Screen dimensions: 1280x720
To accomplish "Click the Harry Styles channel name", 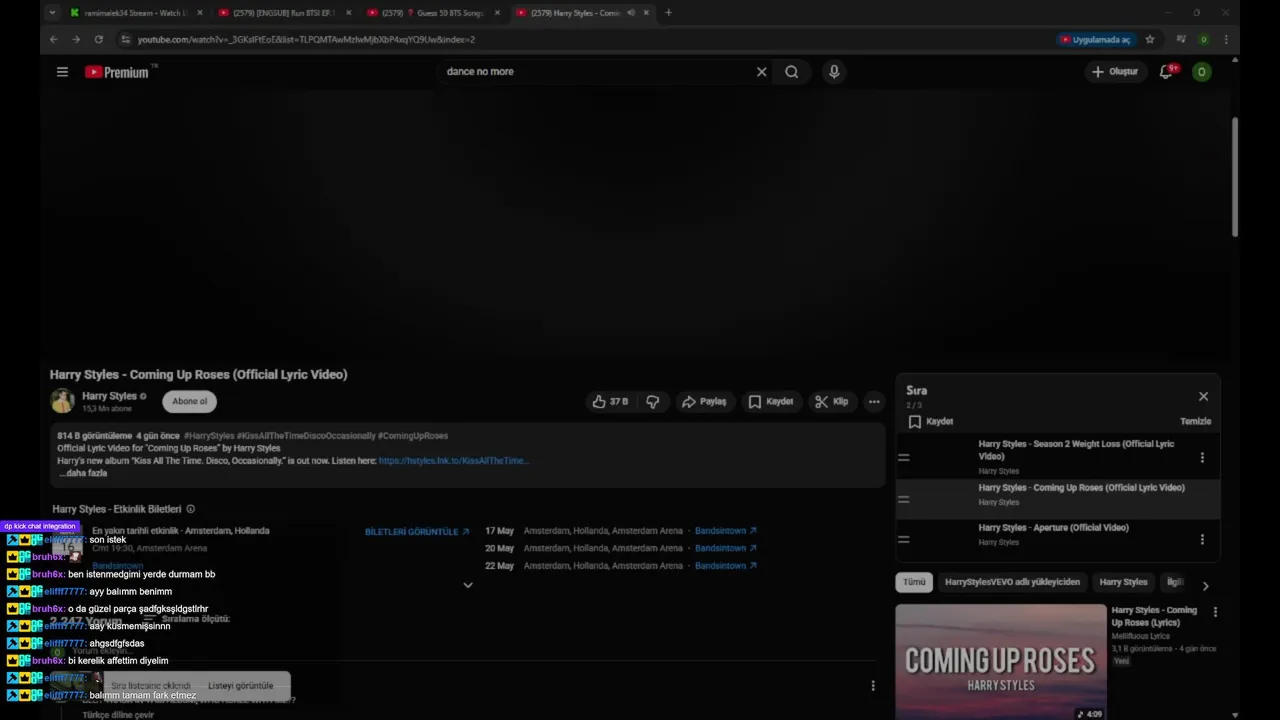I will [109, 396].
